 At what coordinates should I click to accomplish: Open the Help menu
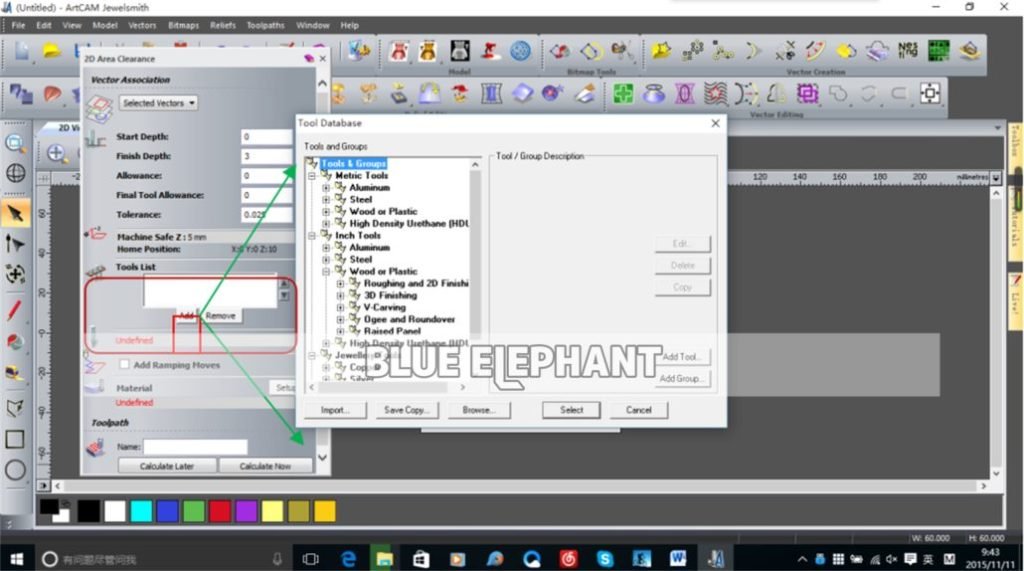pos(349,25)
